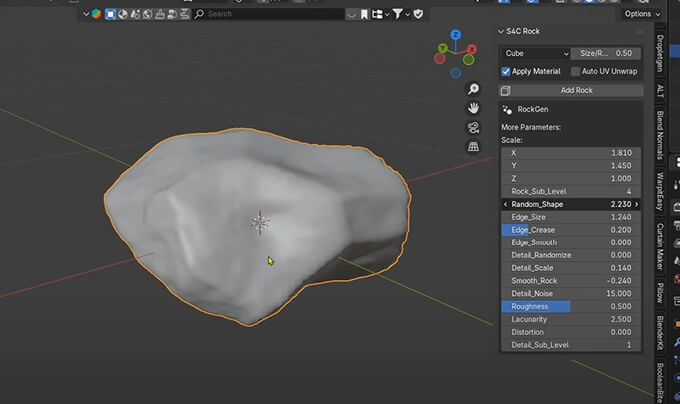This screenshot has height=404, width=680.
Task: Increase Random_Shape with the right arrow
Action: click(x=636, y=204)
